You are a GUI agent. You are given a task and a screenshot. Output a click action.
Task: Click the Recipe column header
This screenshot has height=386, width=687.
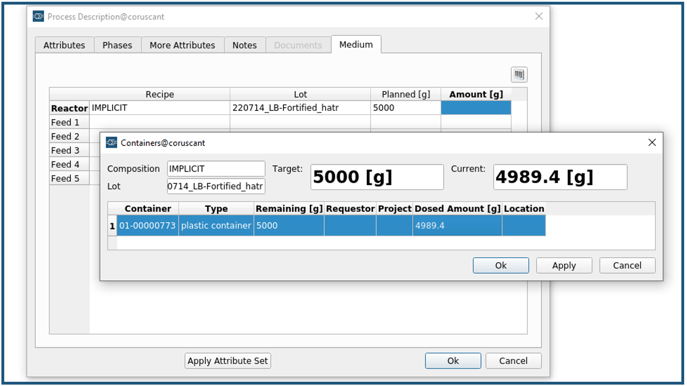coord(159,94)
